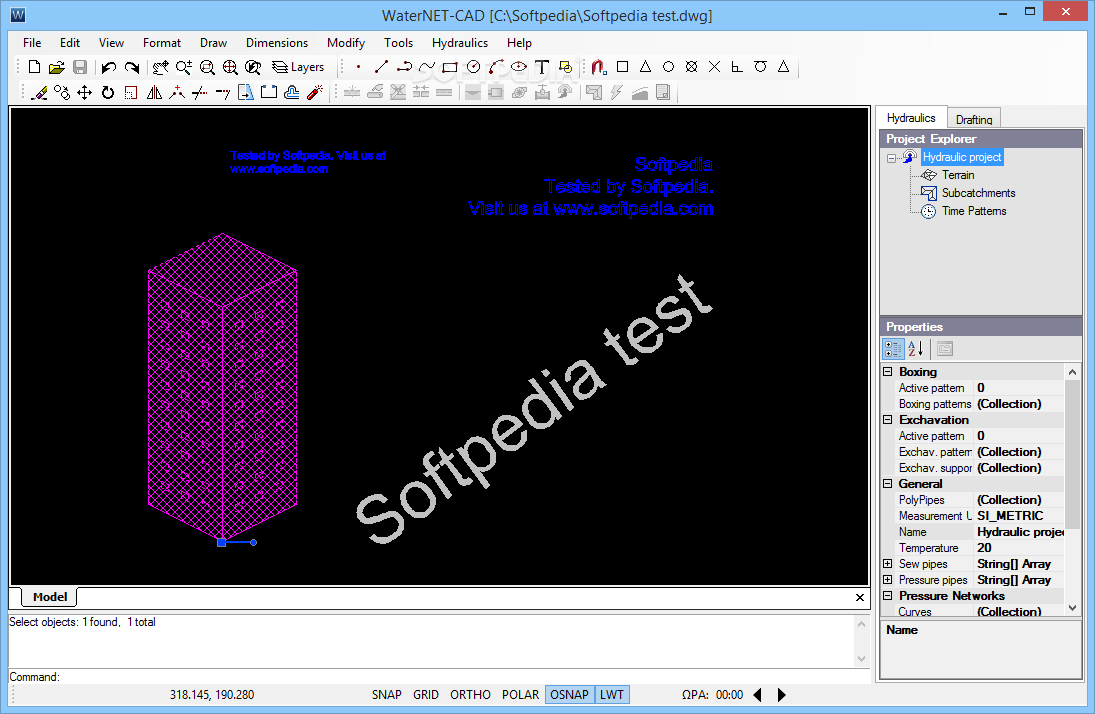Select the Rectangle draw tool
1095x714 pixels.
coord(450,67)
